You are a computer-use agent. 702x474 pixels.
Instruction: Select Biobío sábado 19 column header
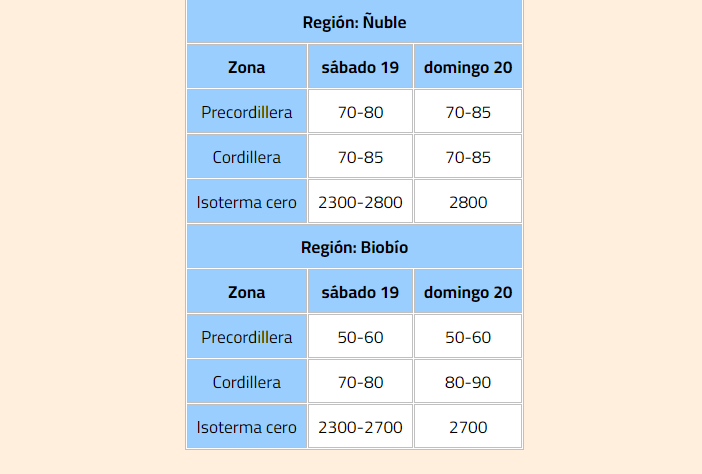pyautogui.click(x=360, y=292)
